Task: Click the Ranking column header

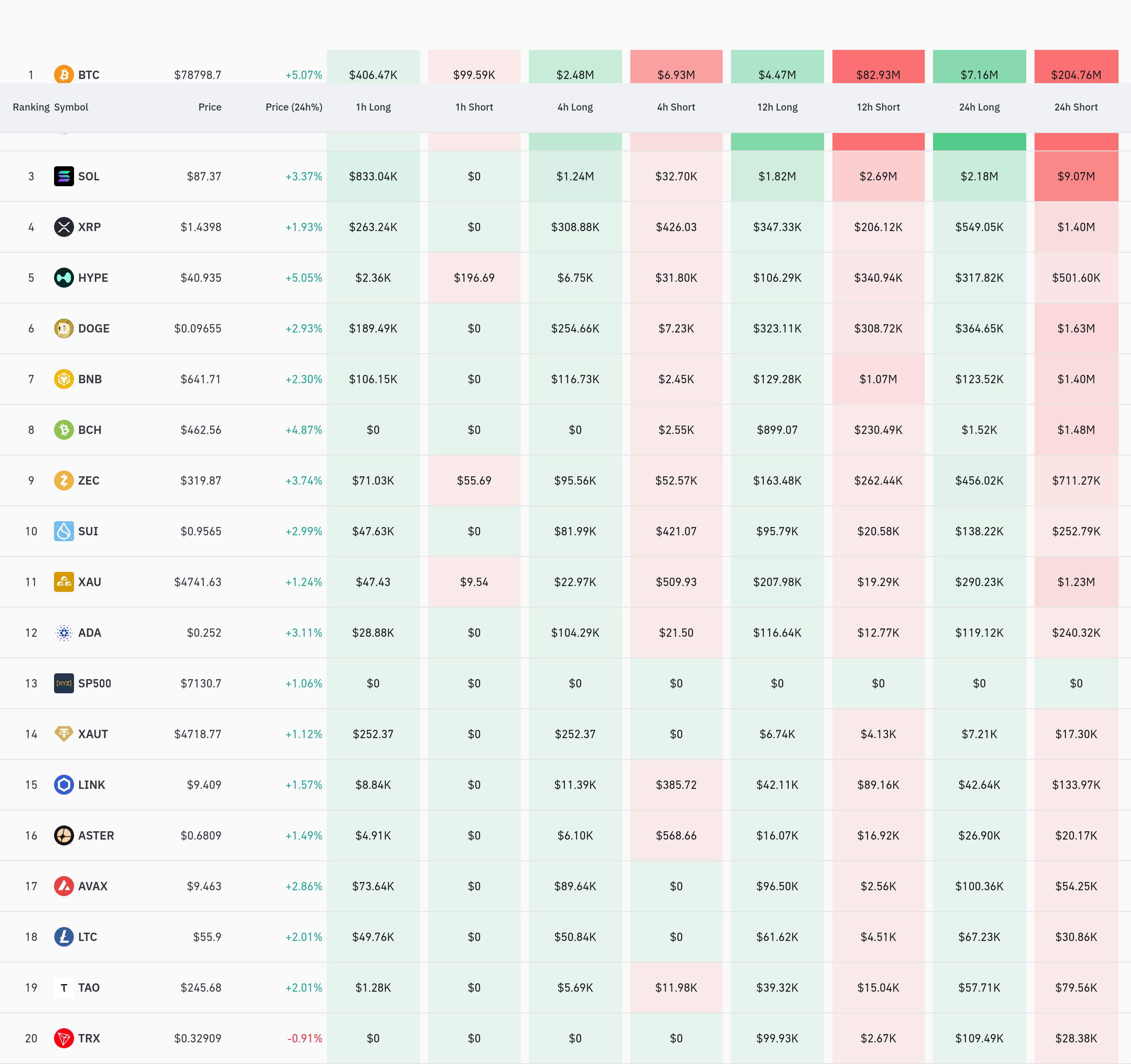Action: pyautogui.click(x=31, y=107)
